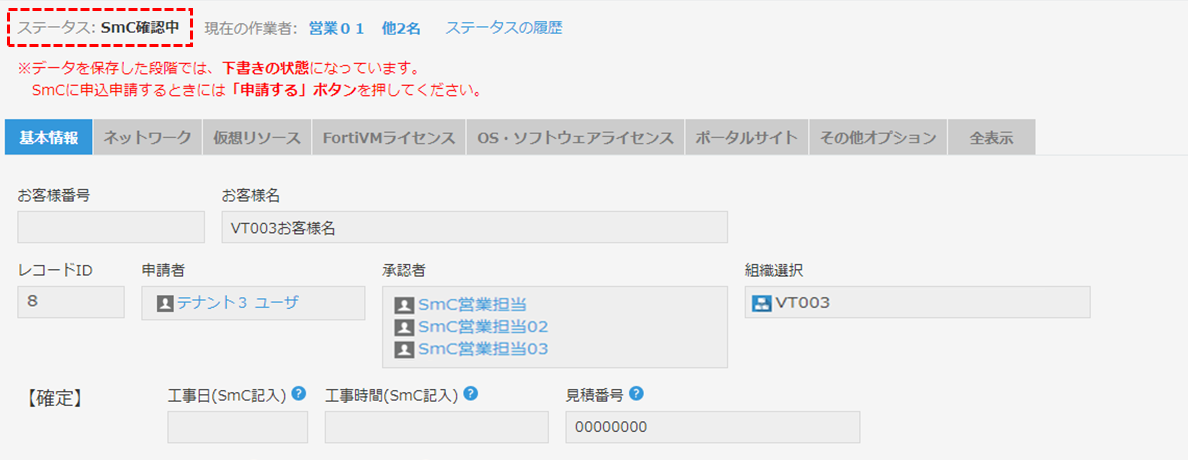Show the 全表示 tab
Image resolution: width=1188 pixels, height=460 pixels.
[x=991, y=138]
